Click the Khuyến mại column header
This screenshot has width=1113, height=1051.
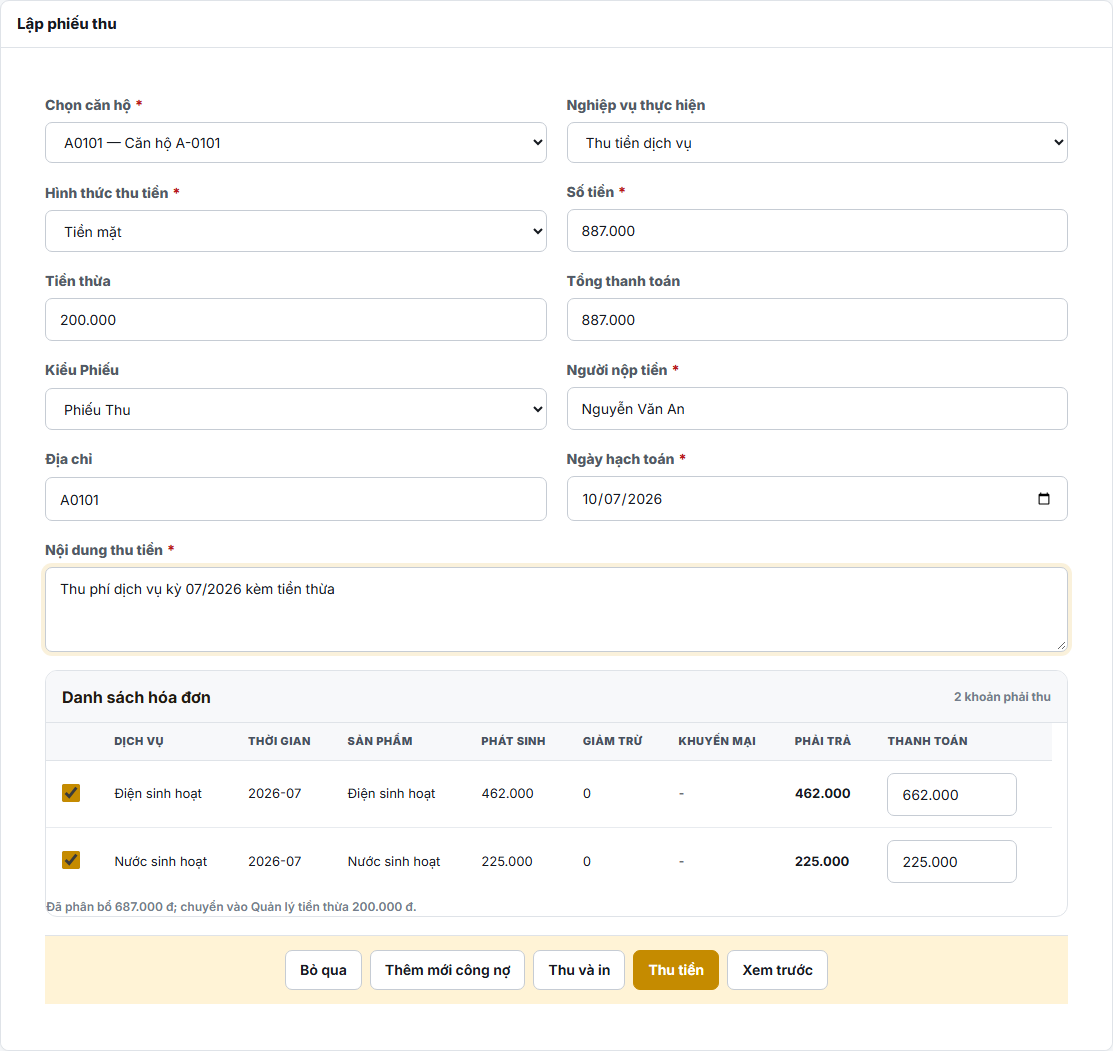click(717, 741)
